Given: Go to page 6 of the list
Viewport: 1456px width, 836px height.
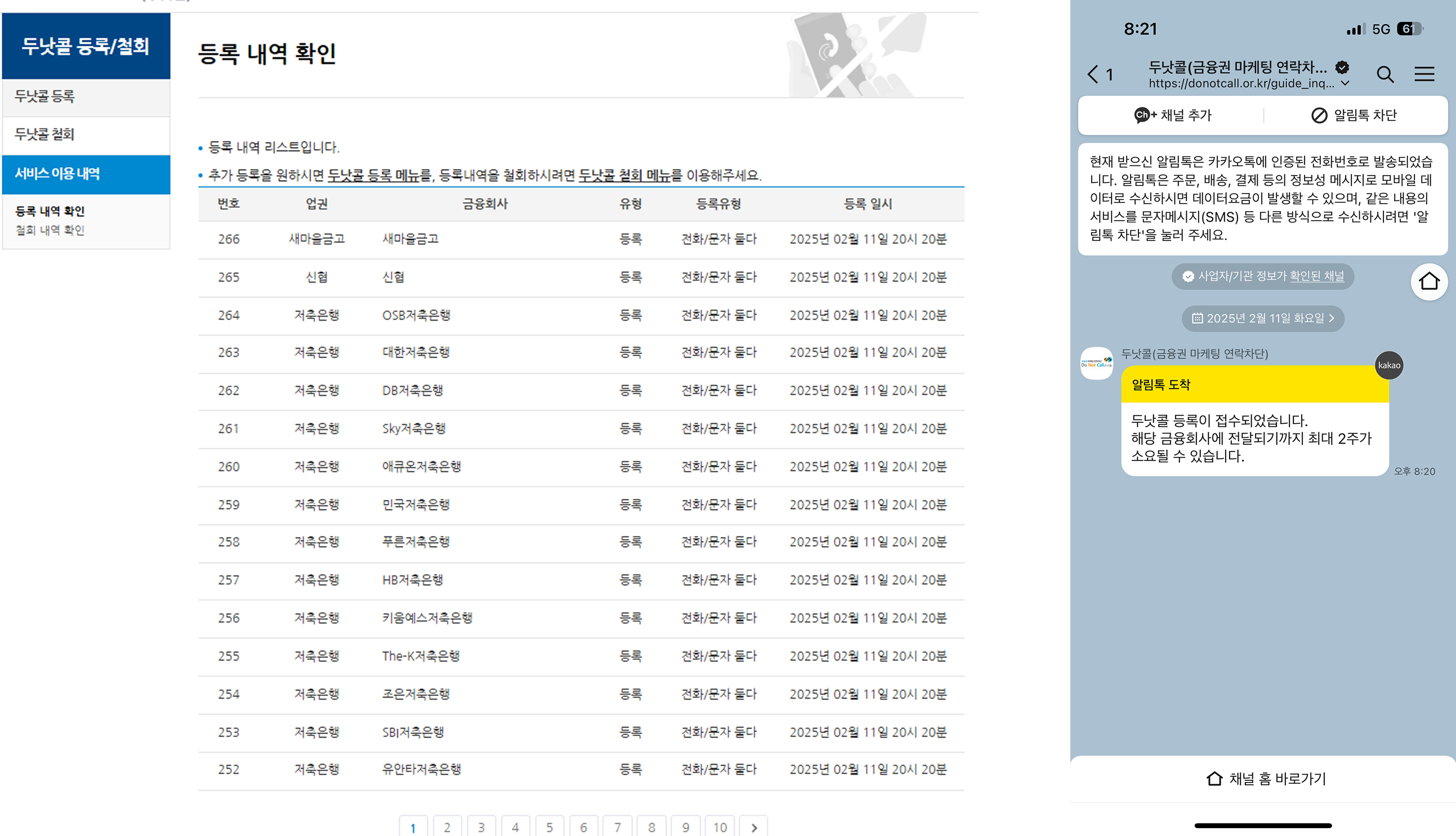Looking at the screenshot, I should tap(583, 827).
